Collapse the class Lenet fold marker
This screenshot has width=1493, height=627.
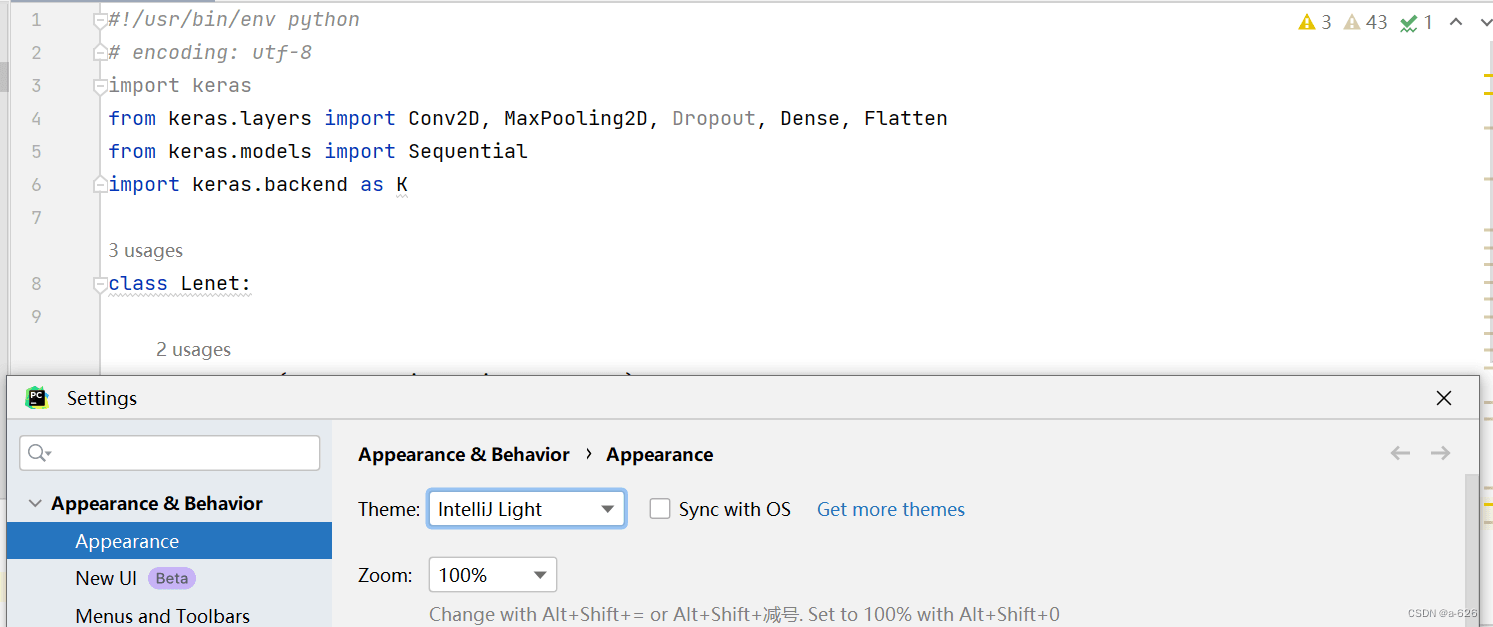(100, 284)
